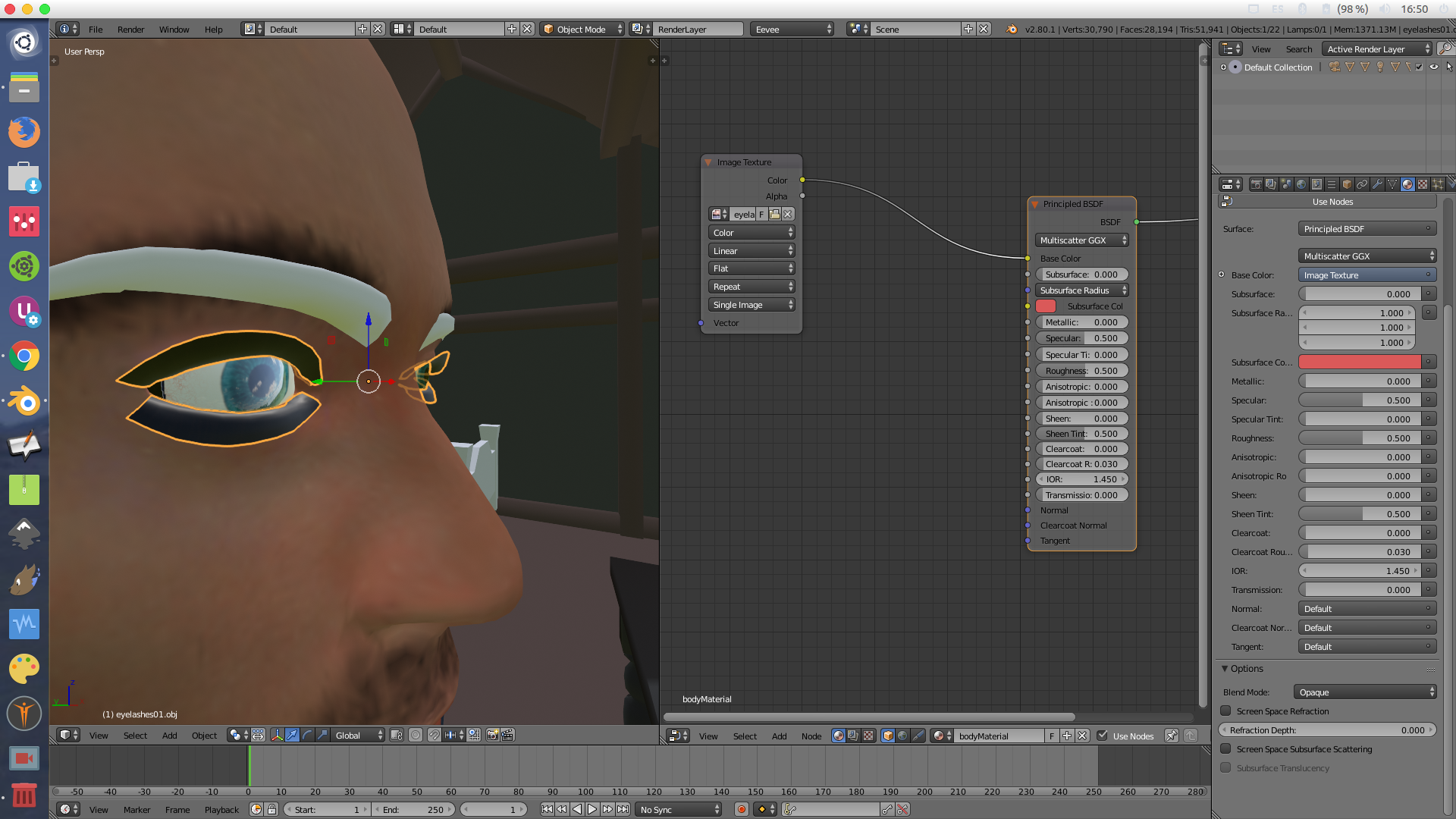Open the Blend Mode Opaque dropdown
Screen dimensions: 1456x819
pos(1366,692)
